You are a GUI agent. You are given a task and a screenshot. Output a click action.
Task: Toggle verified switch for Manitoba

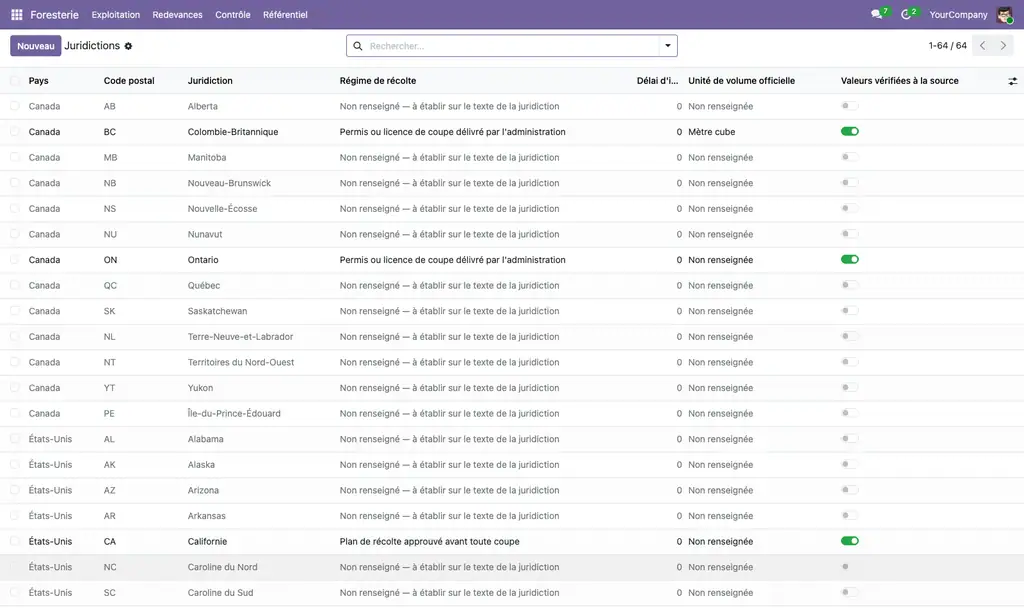[850, 157]
